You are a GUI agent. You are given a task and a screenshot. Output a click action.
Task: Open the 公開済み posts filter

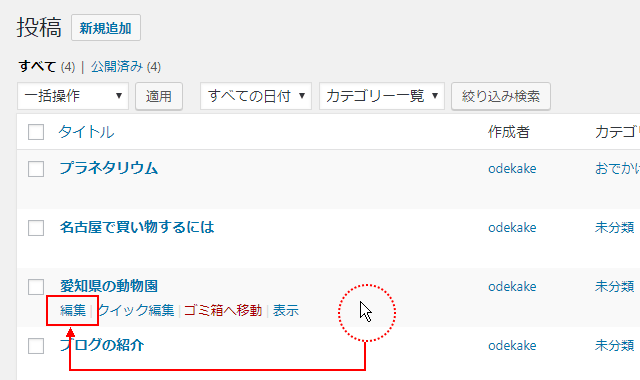coord(117,67)
